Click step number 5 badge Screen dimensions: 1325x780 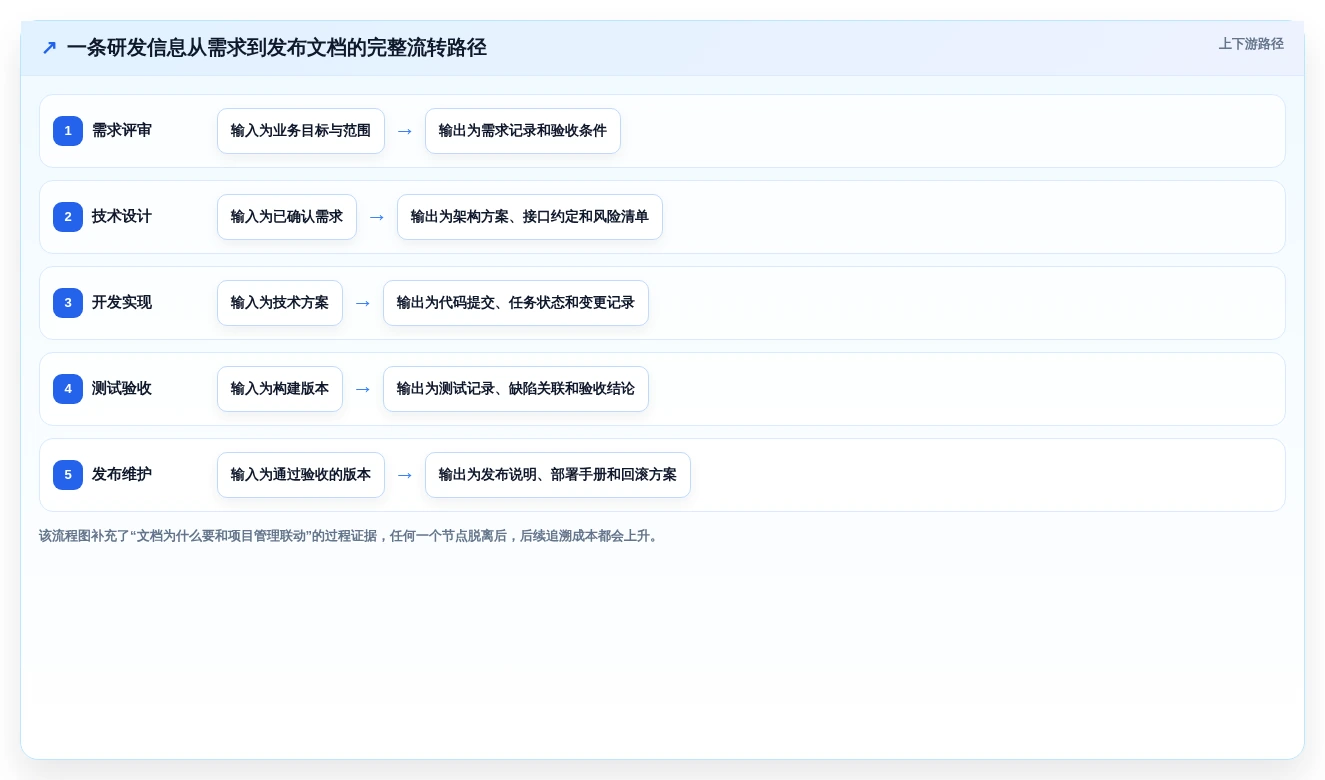click(68, 475)
